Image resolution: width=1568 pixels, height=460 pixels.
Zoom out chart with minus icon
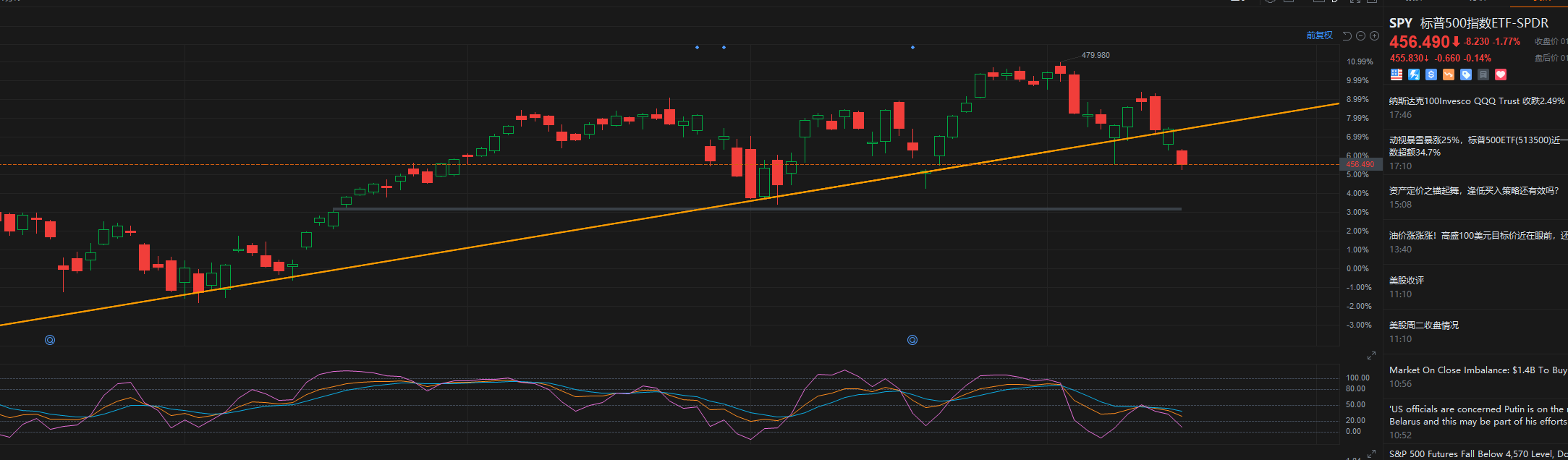click(x=1360, y=35)
